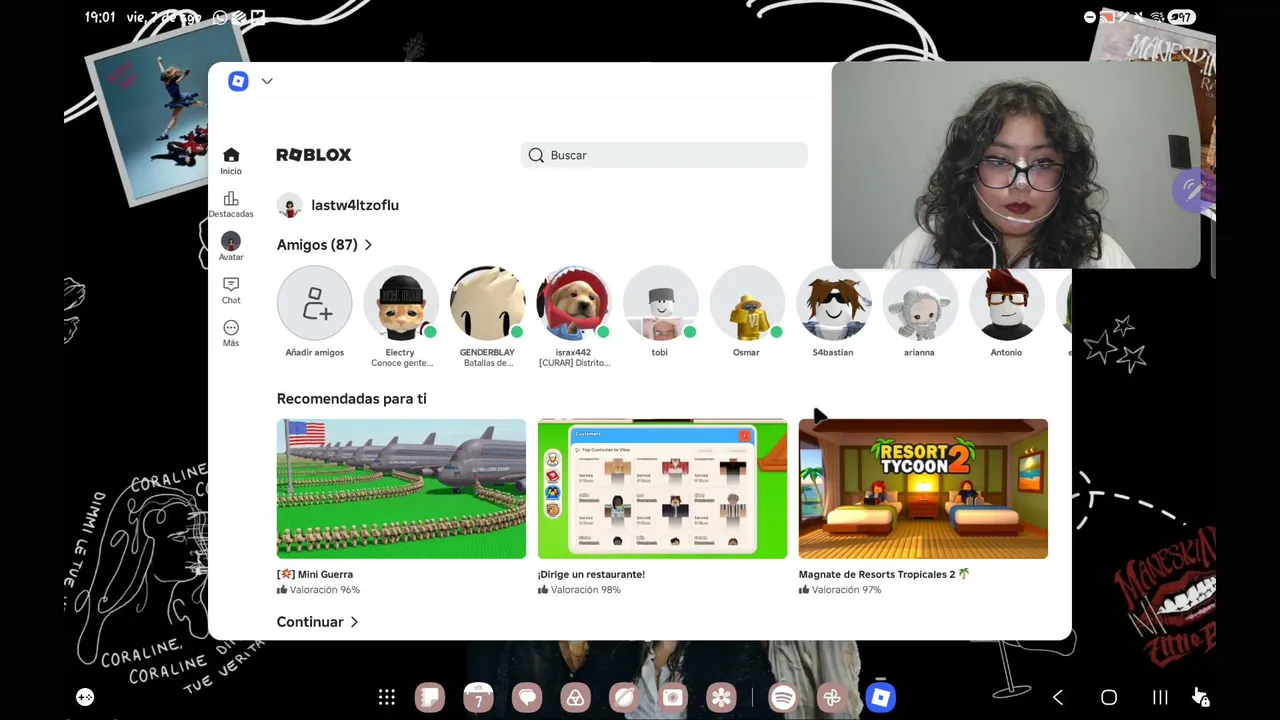
Task: Open friend arianna's avatar
Action: pos(919,304)
